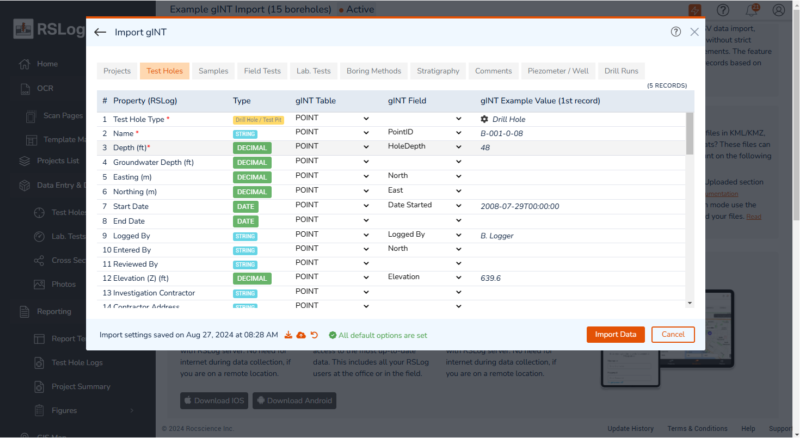Click the orange lightning icon in top bar
This screenshot has height=438, width=800.
(x=694, y=10)
